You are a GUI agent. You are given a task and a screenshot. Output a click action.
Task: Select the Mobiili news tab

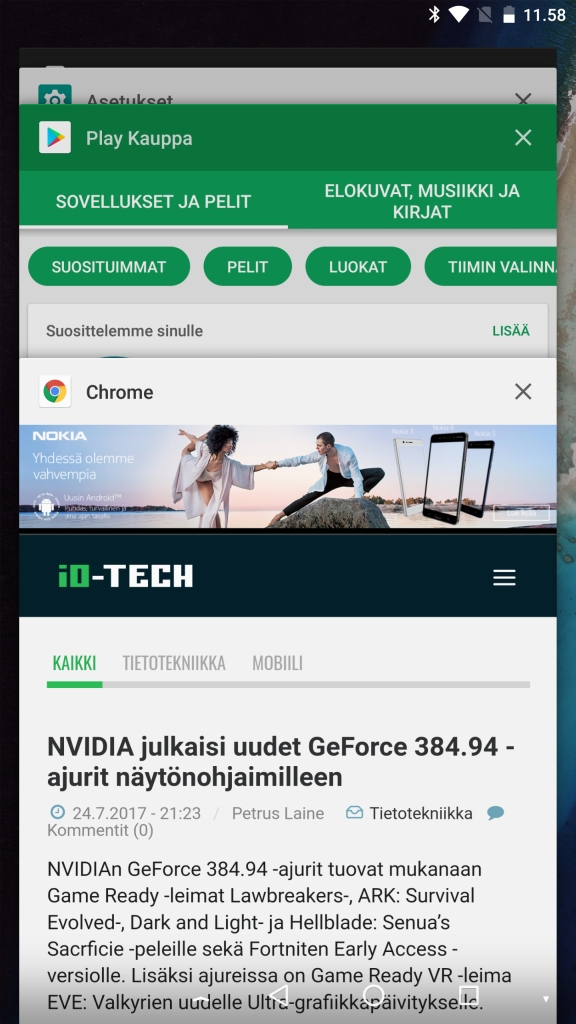(277, 664)
